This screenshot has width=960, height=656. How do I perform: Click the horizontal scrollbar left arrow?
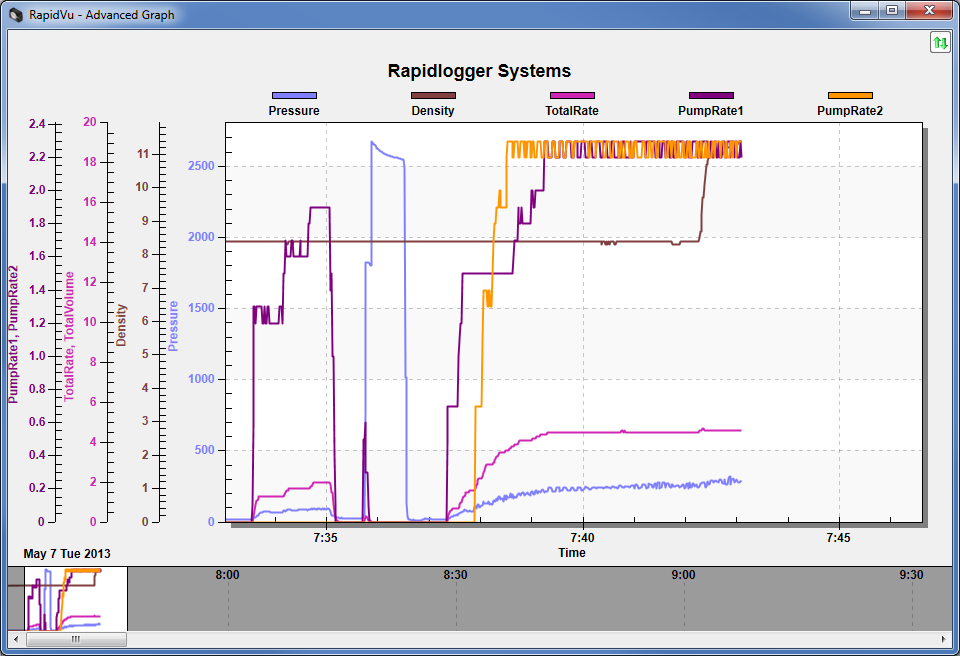(x=15, y=639)
